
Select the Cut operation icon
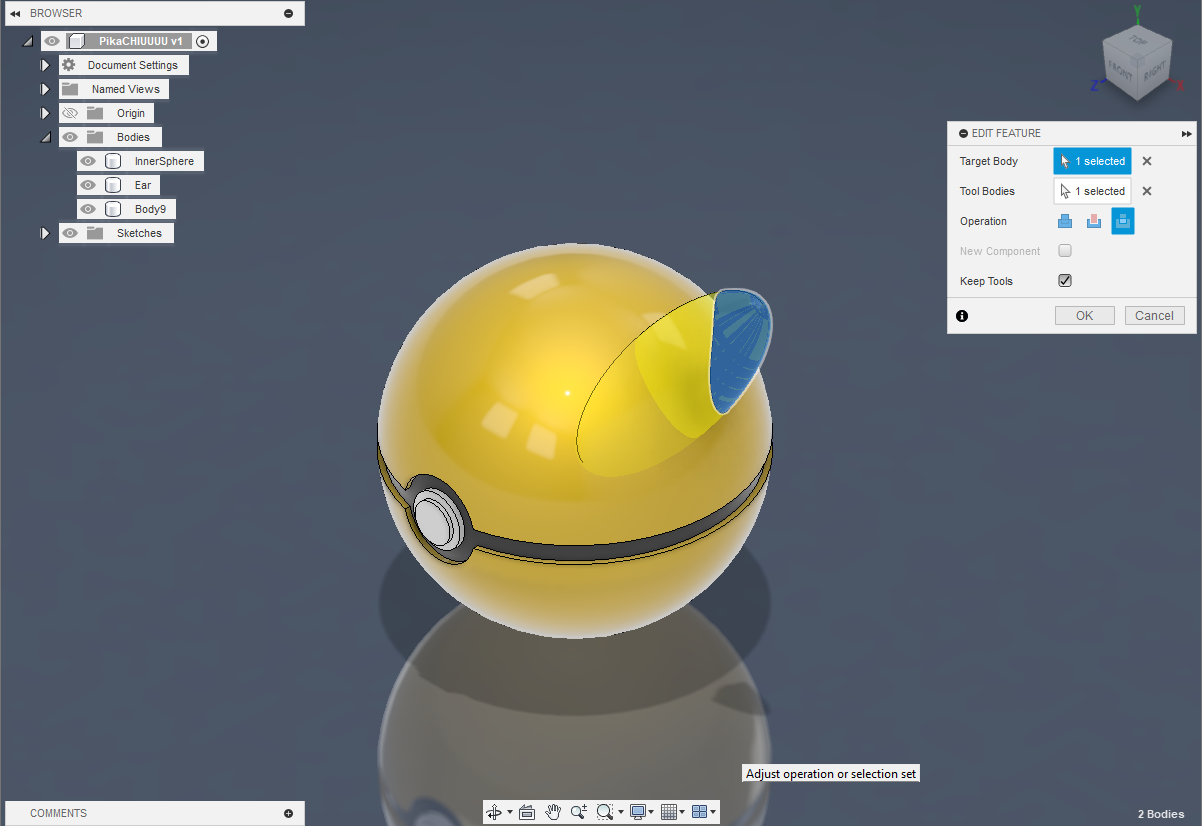pyautogui.click(x=1094, y=221)
